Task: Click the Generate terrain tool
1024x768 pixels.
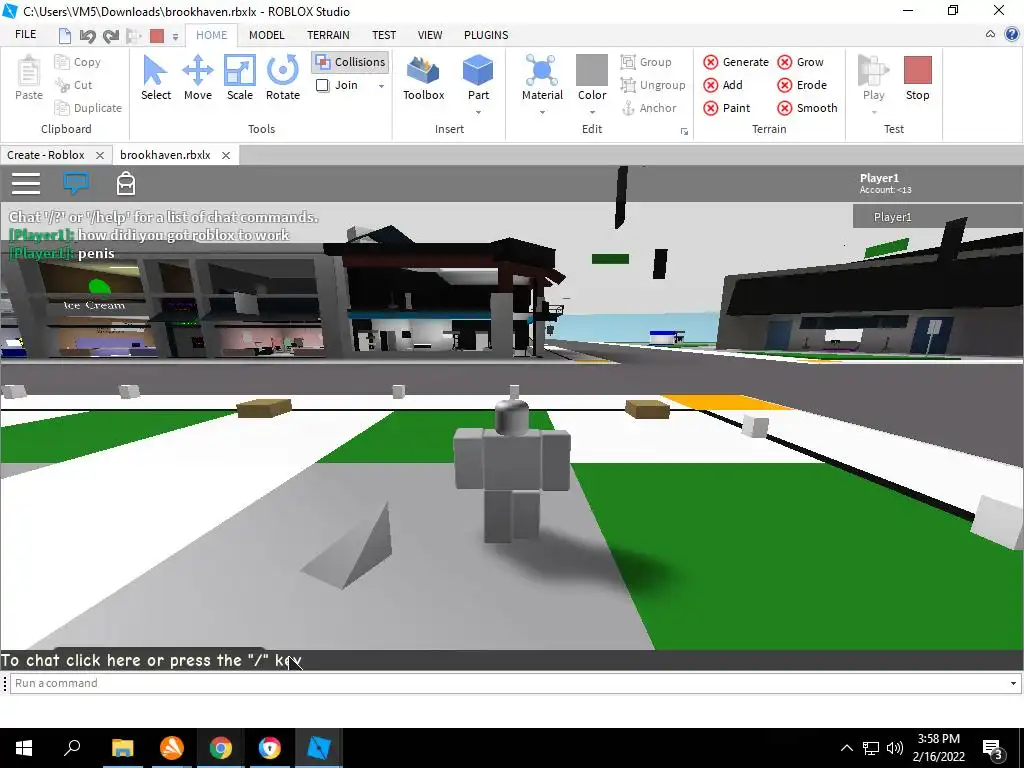Action: pyautogui.click(x=736, y=62)
